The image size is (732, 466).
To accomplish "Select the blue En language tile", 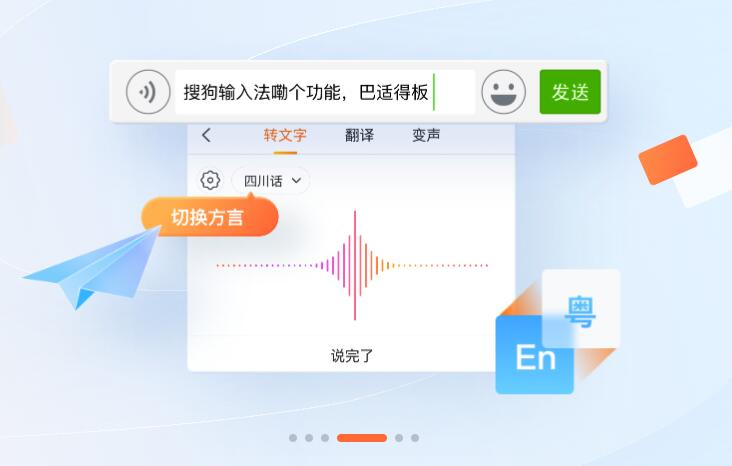I will tap(535, 355).
